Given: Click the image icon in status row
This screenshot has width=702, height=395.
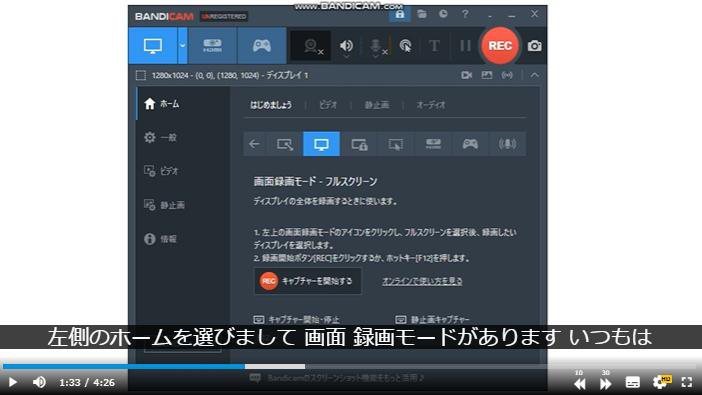Looking at the screenshot, I should tap(487, 75).
